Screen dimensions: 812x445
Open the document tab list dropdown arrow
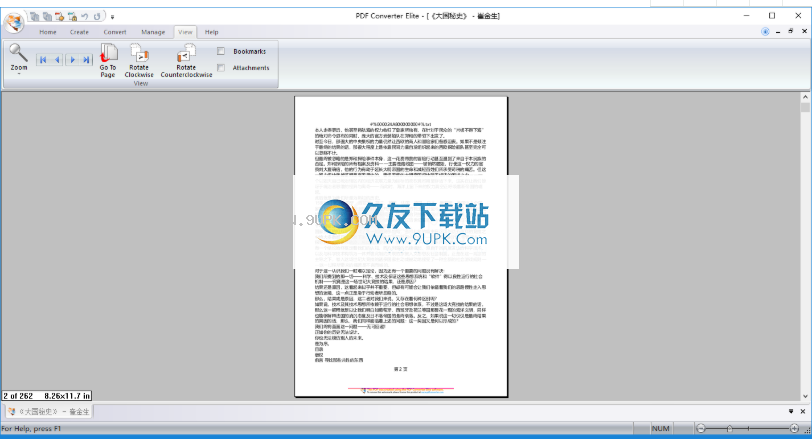(791, 411)
